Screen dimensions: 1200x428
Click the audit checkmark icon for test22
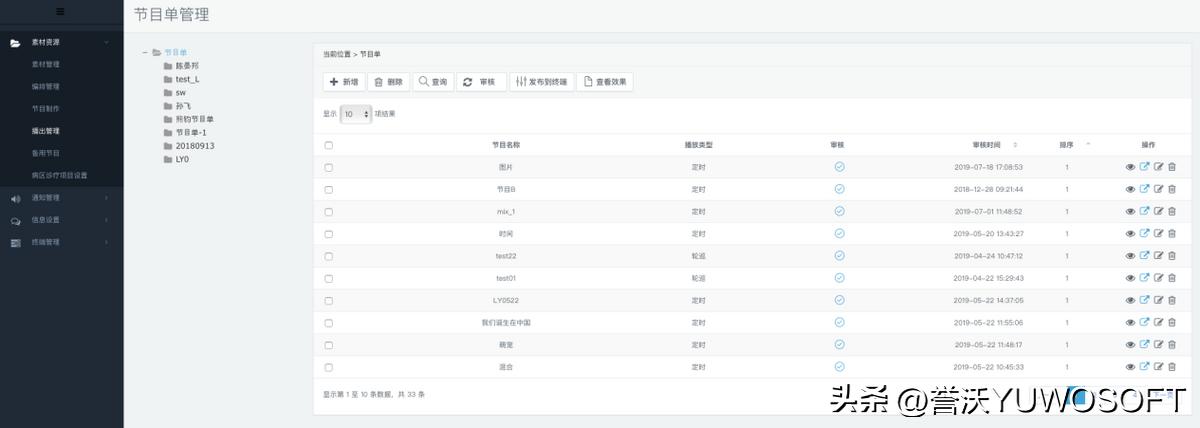click(x=839, y=255)
